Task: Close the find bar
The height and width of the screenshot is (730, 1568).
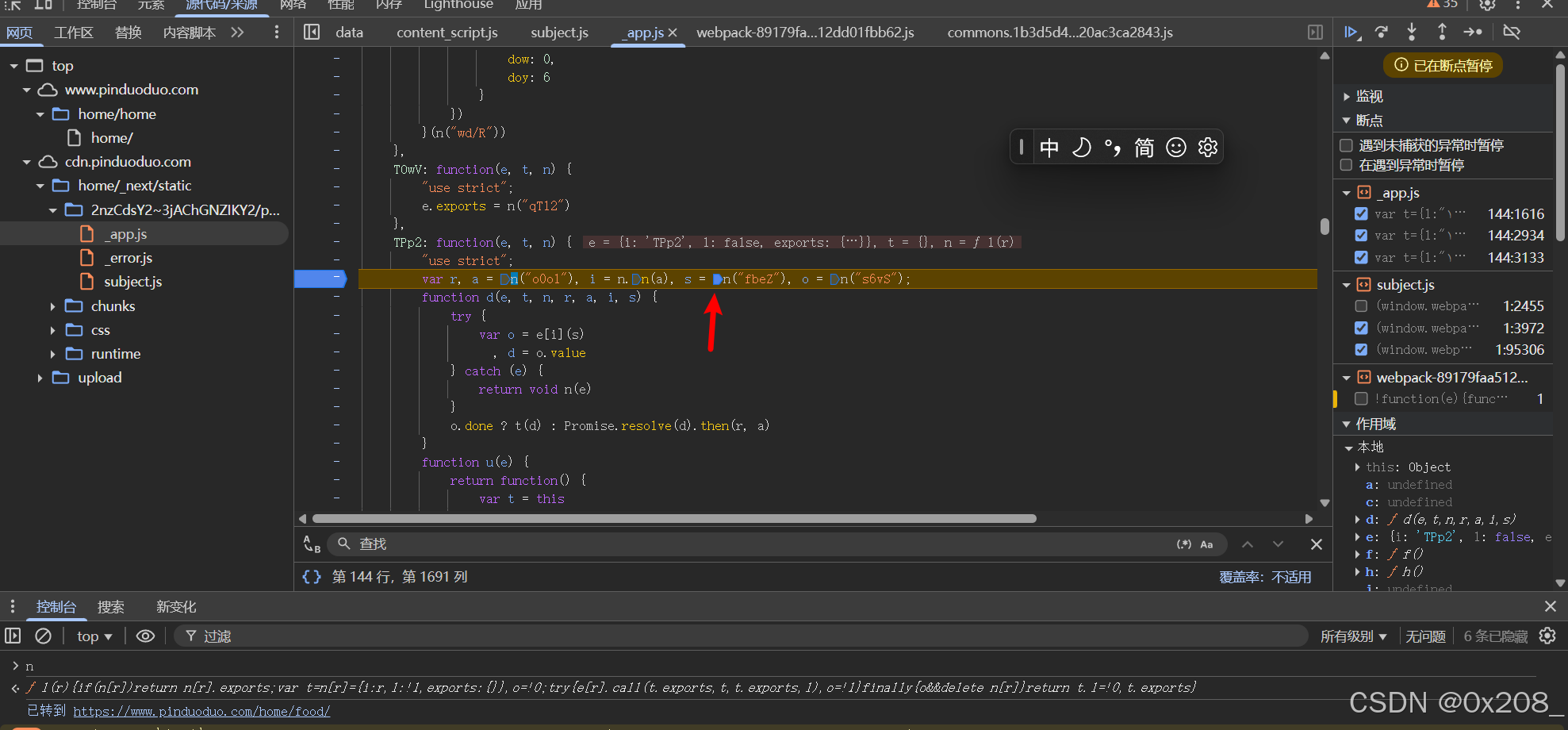Action: (x=1317, y=544)
